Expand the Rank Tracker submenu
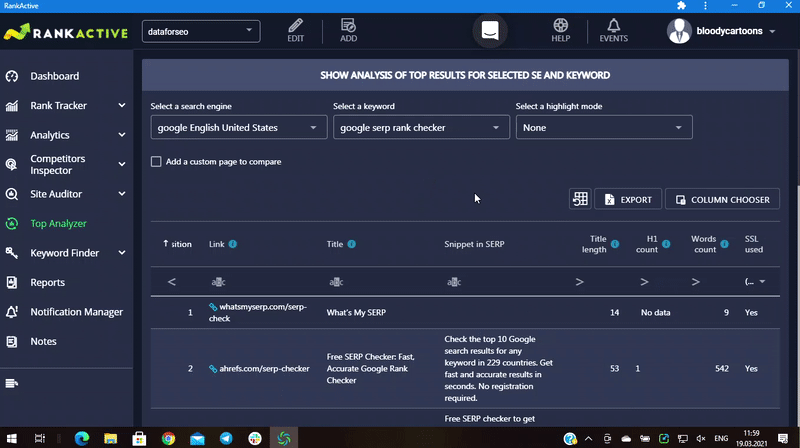This screenshot has width=800, height=448. [x=122, y=106]
